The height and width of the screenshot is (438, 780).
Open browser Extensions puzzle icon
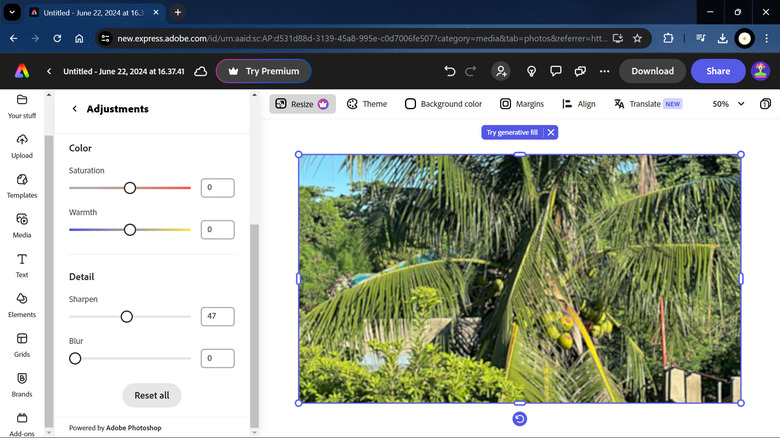point(668,38)
